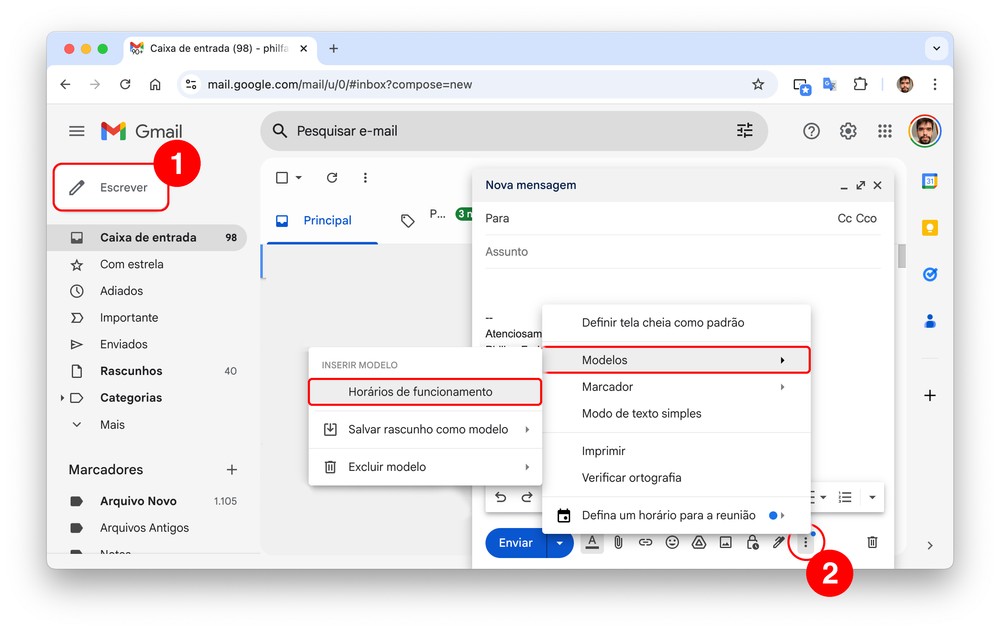Open Google apps grid
Screen dimensions: 1000x631
point(884,131)
